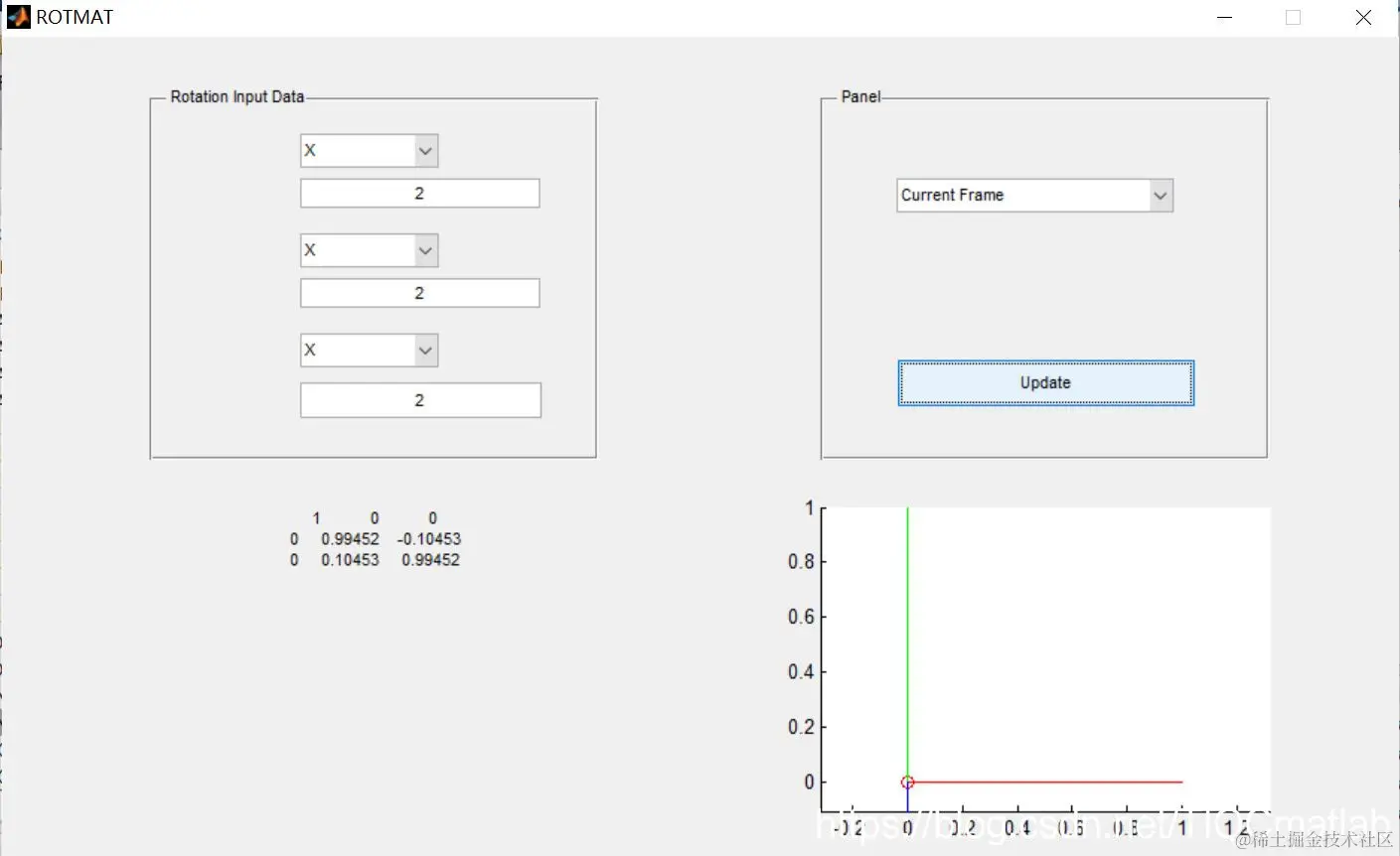
Task: Click the 0.10453 value in the matrix's third row
Action: [x=350, y=560]
